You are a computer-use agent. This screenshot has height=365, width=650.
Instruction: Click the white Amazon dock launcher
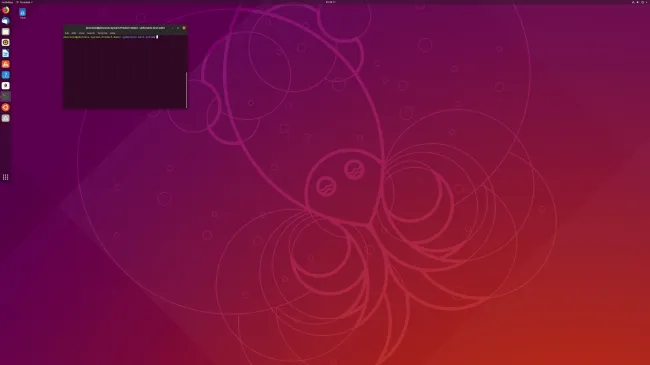tap(5, 85)
